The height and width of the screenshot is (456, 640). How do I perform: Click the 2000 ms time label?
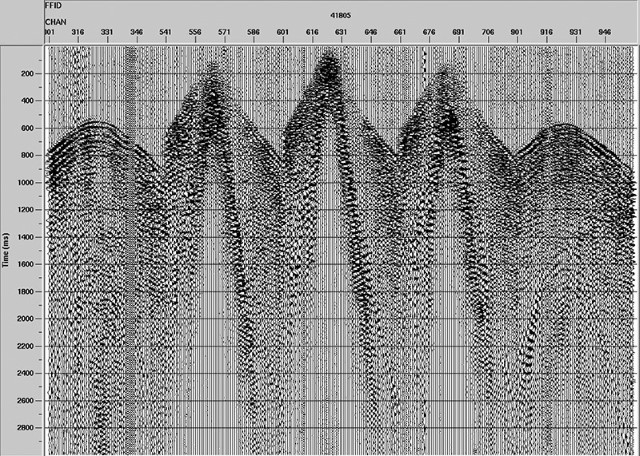(28, 319)
